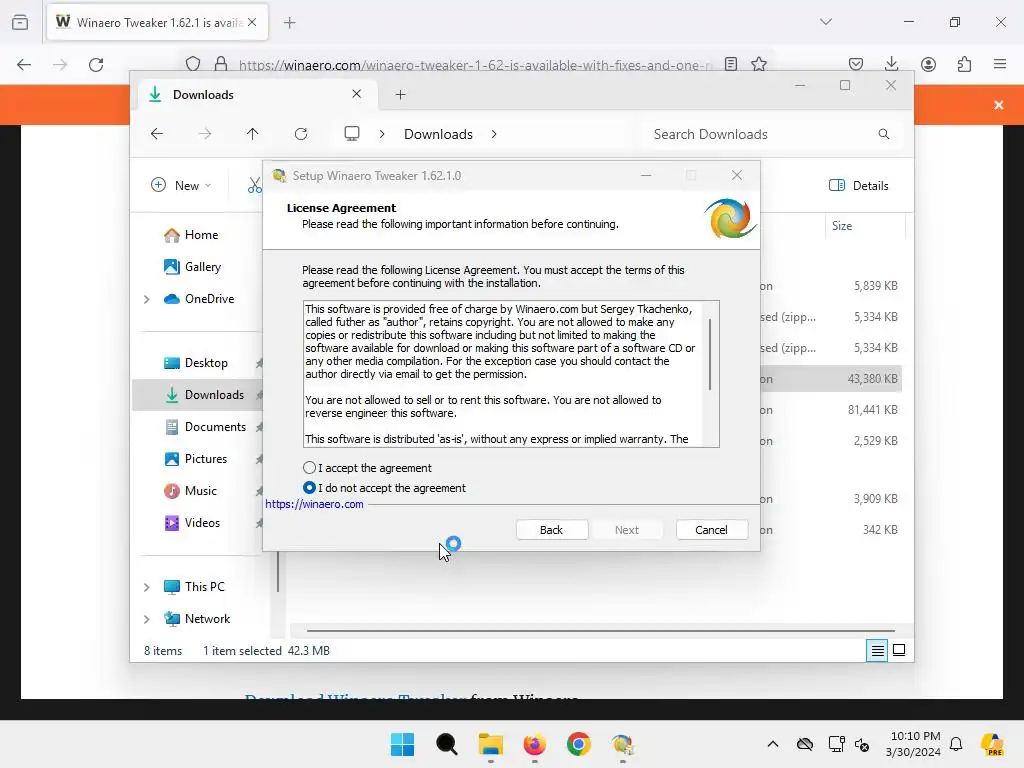Reload the page in Firefox

pyautogui.click(x=96, y=65)
